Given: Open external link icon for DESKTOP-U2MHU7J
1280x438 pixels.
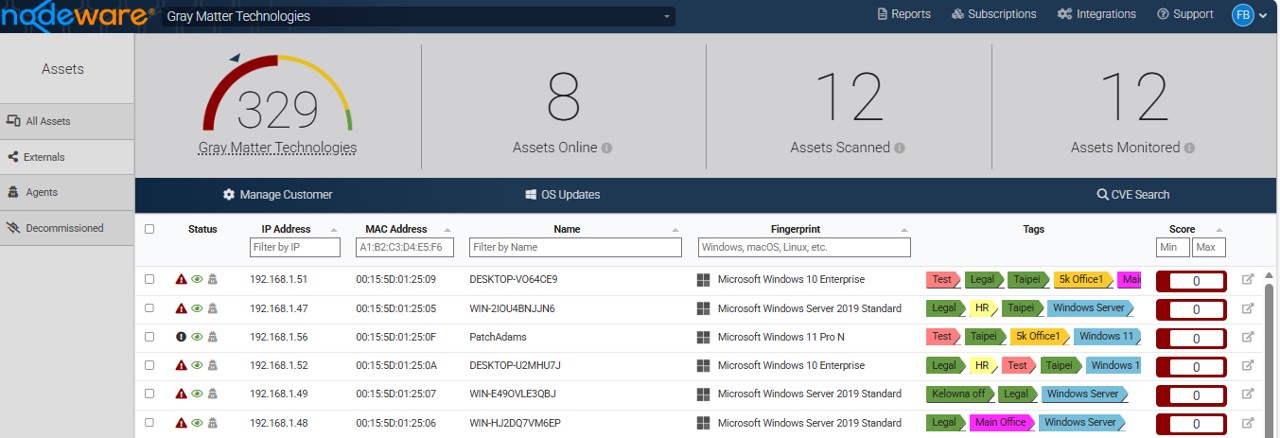Looking at the screenshot, I should coord(1248,366).
